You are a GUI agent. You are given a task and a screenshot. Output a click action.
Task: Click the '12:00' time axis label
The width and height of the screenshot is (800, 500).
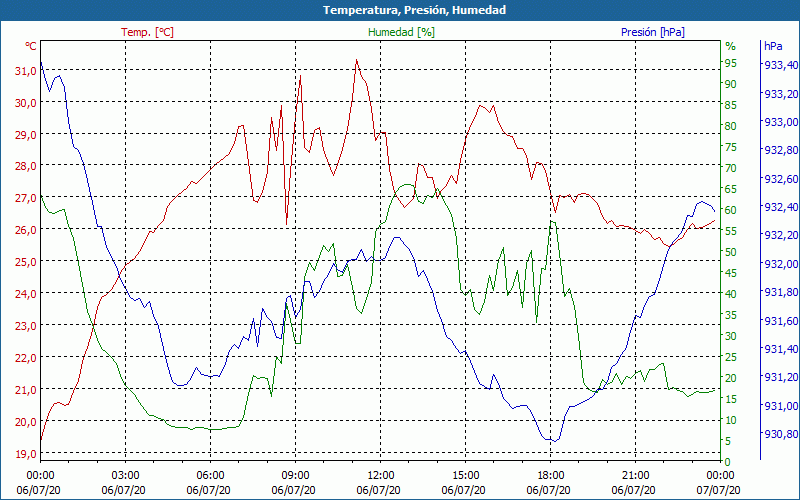pos(381,474)
